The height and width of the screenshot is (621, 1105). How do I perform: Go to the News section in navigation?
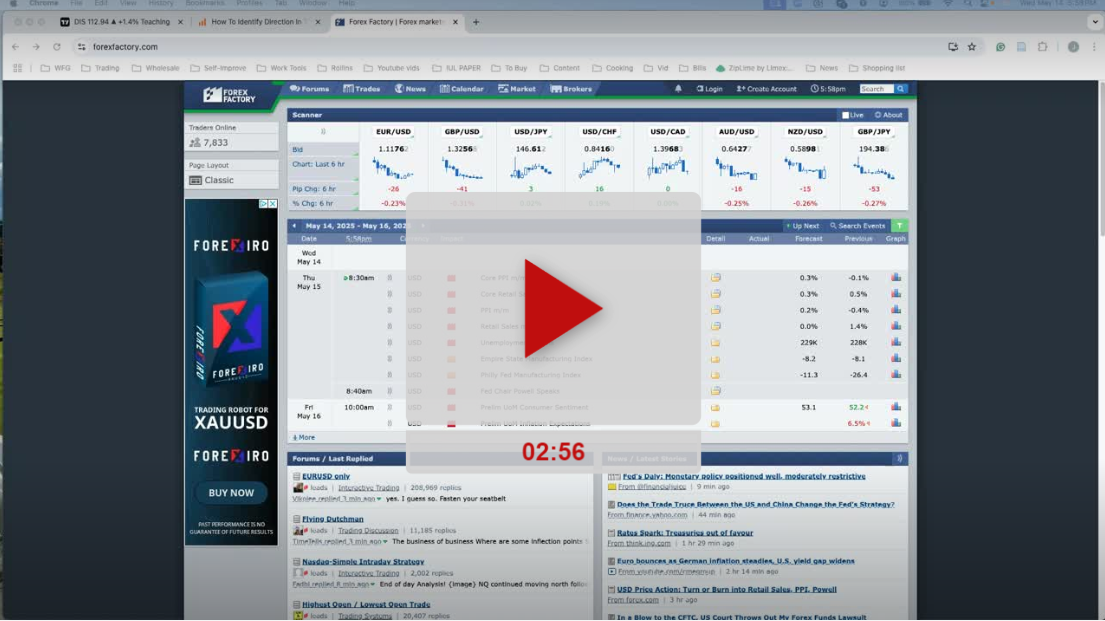(410, 89)
